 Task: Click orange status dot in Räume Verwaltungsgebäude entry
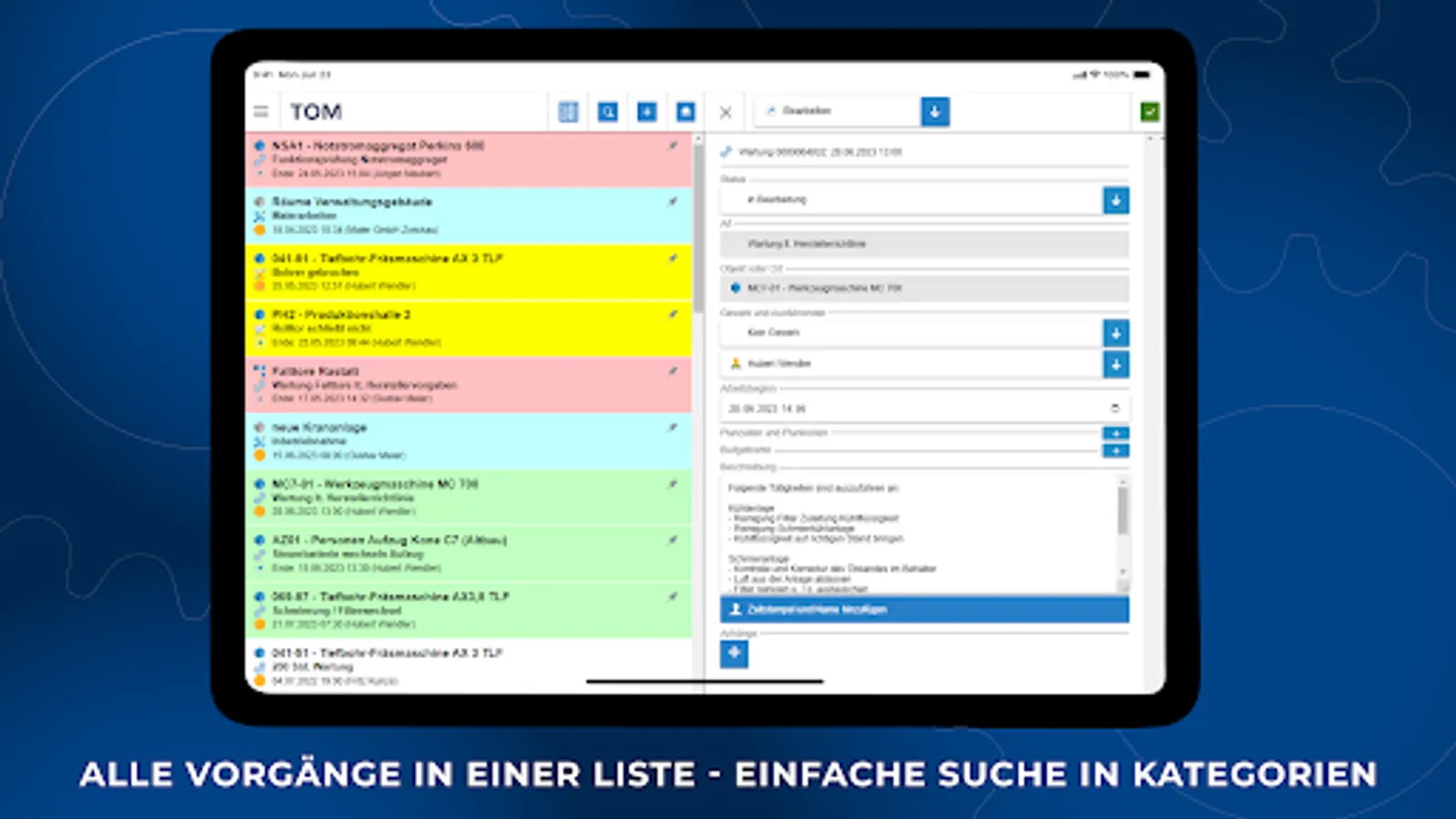pos(259,229)
